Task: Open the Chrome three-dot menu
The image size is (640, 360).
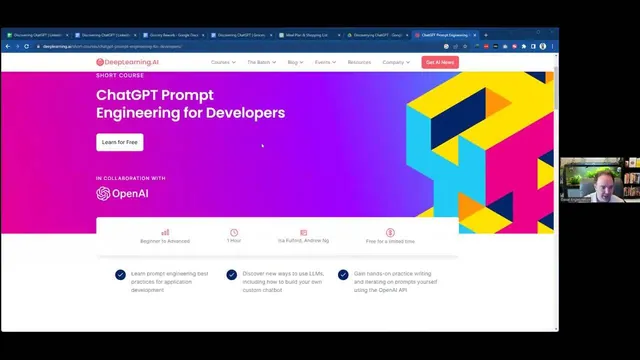Action: [552, 47]
